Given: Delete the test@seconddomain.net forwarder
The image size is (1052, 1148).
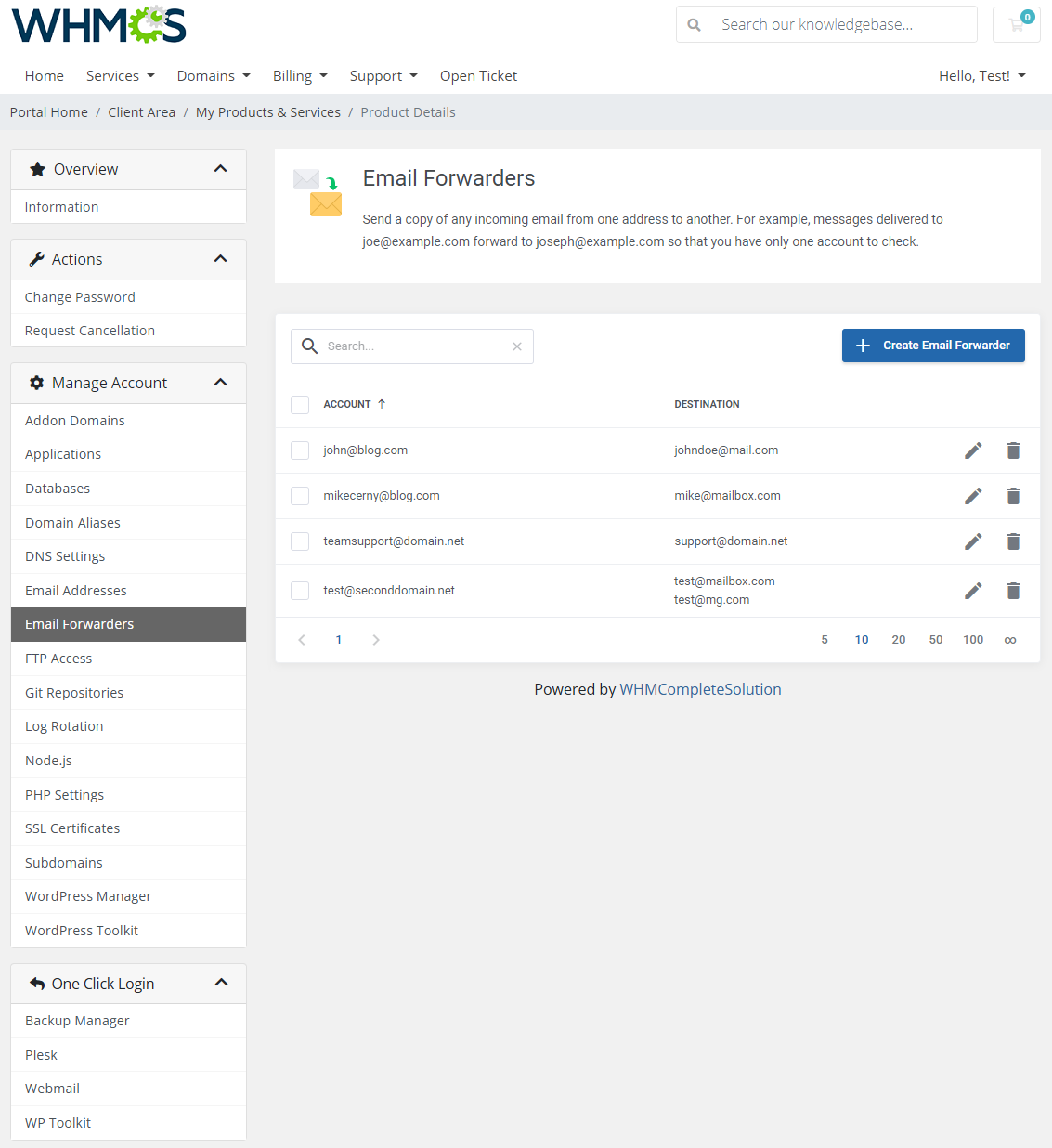Looking at the screenshot, I should tap(1013, 590).
